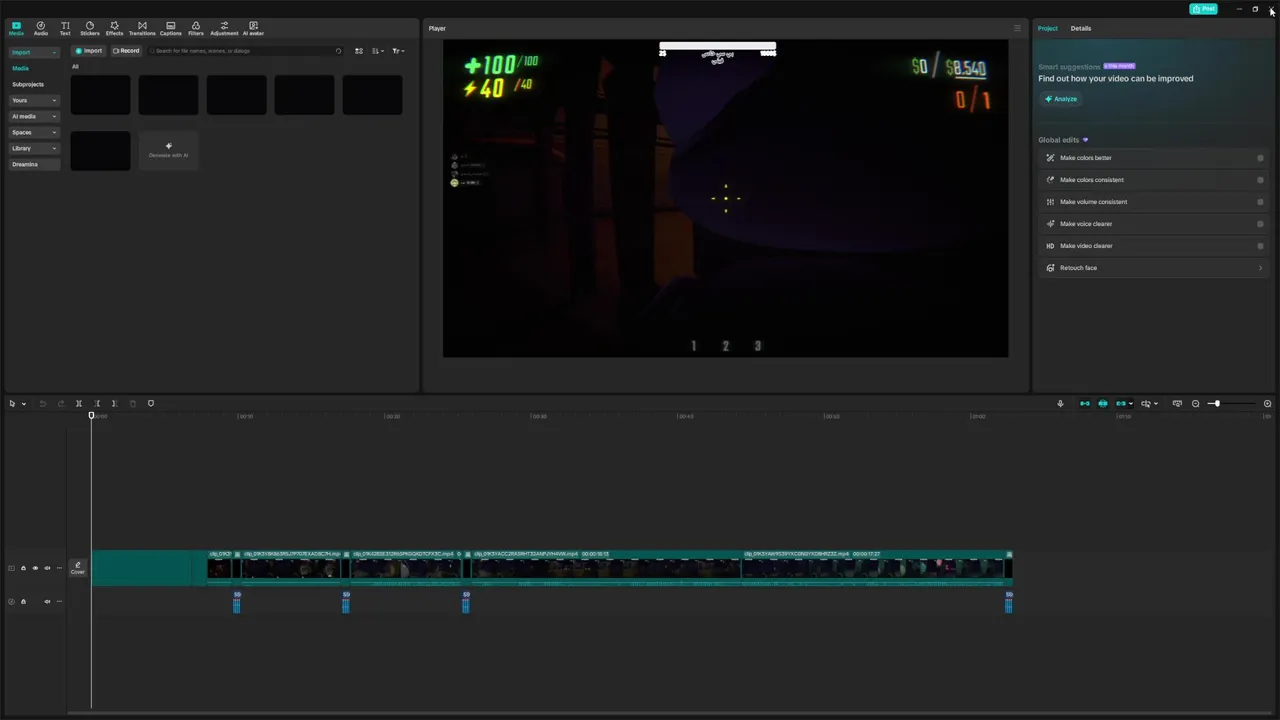Expand the Spaces sidebar section
Viewport: 1280px width, 720px height.
pos(34,132)
